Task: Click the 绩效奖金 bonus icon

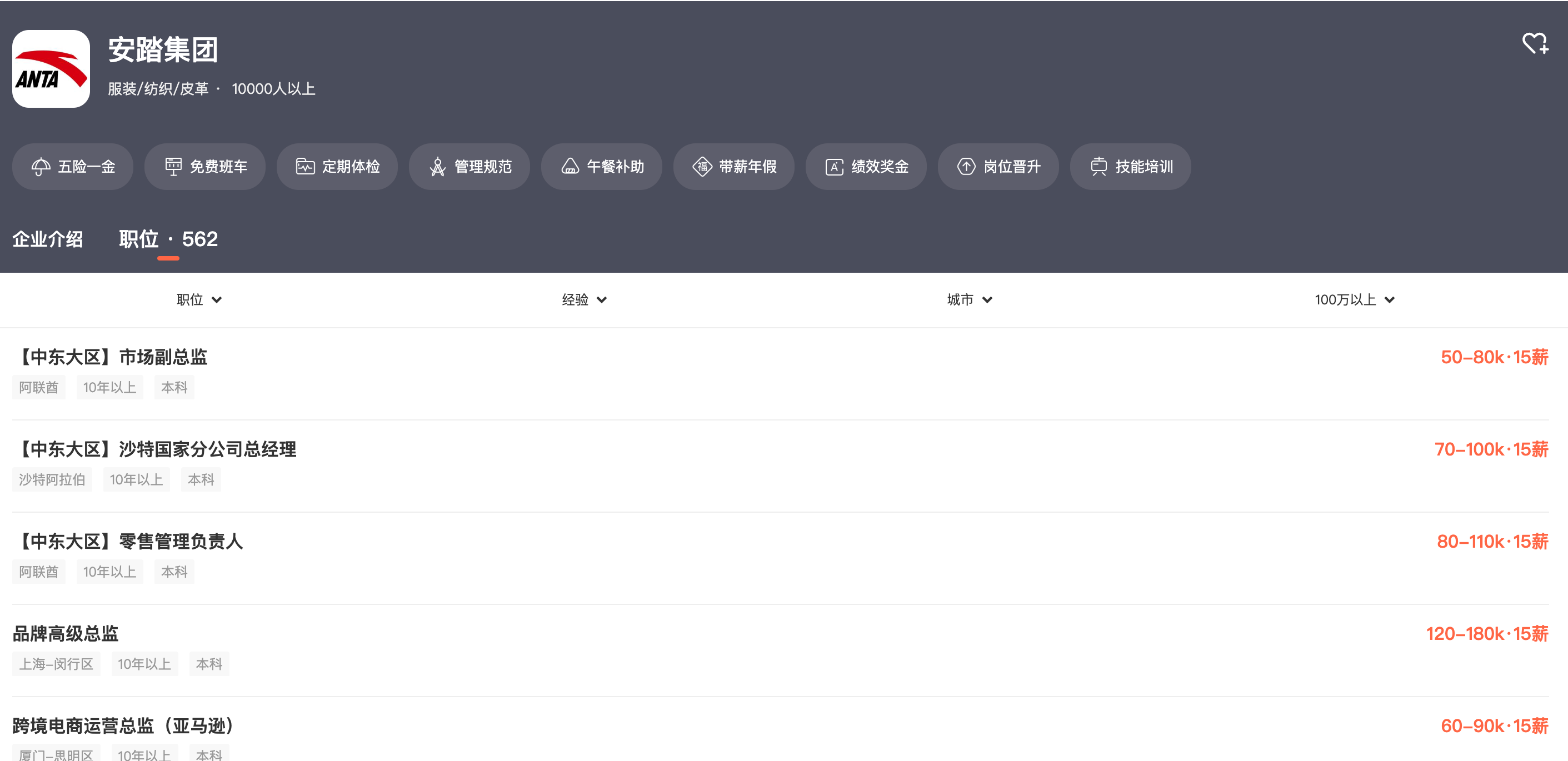Action: tap(834, 167)
